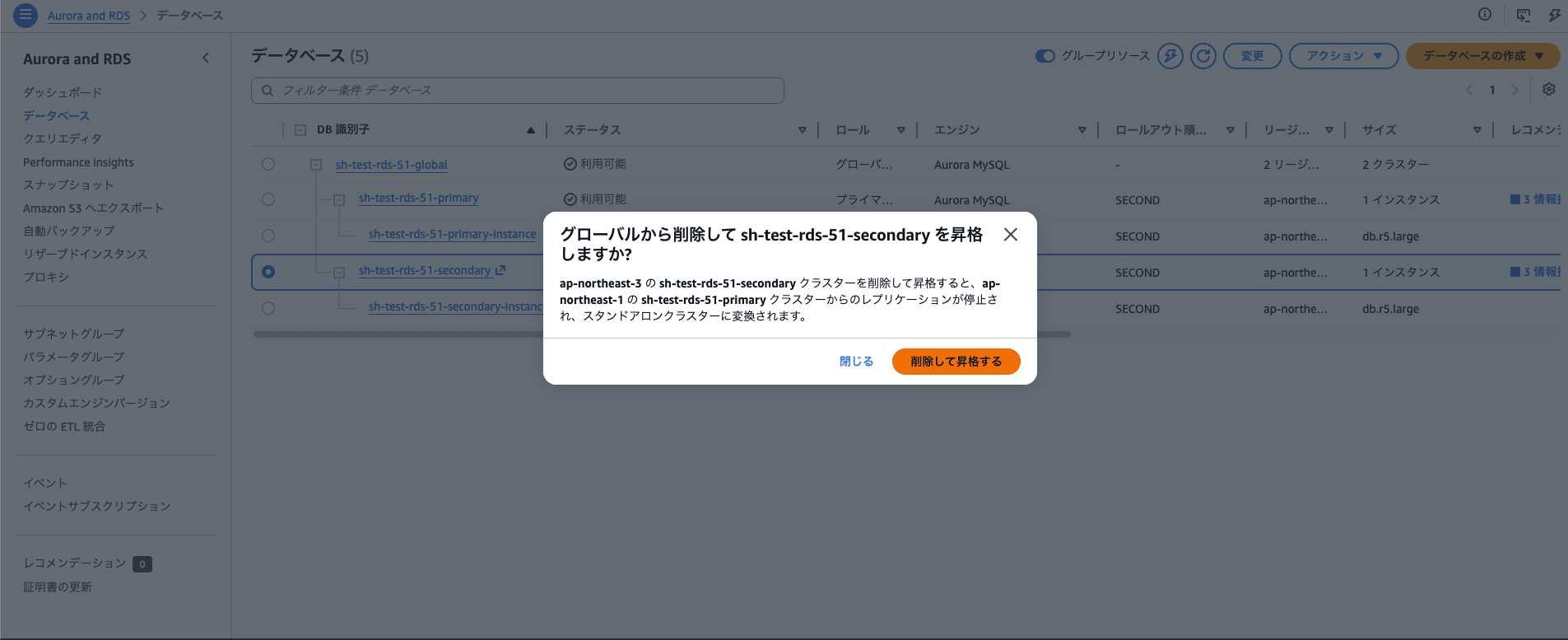This screenshot has height=640, width=1568.
Task: Collapse the Aurora and RDS sidebar
Action: point(206,58)
